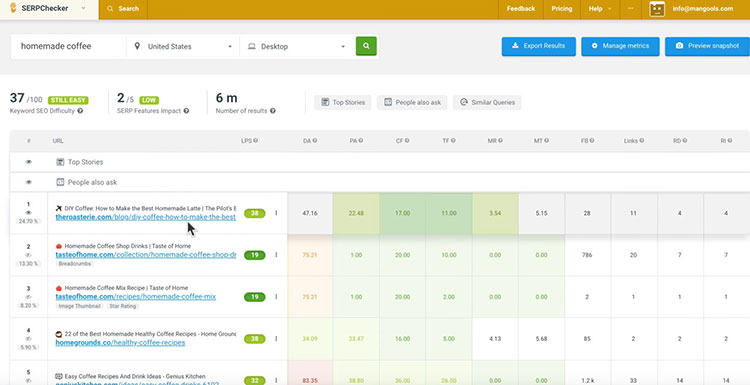Click LPS badge 38 for theroasterie.com
The height and width of the screenshot is (385, 750).
coord(254,213)
